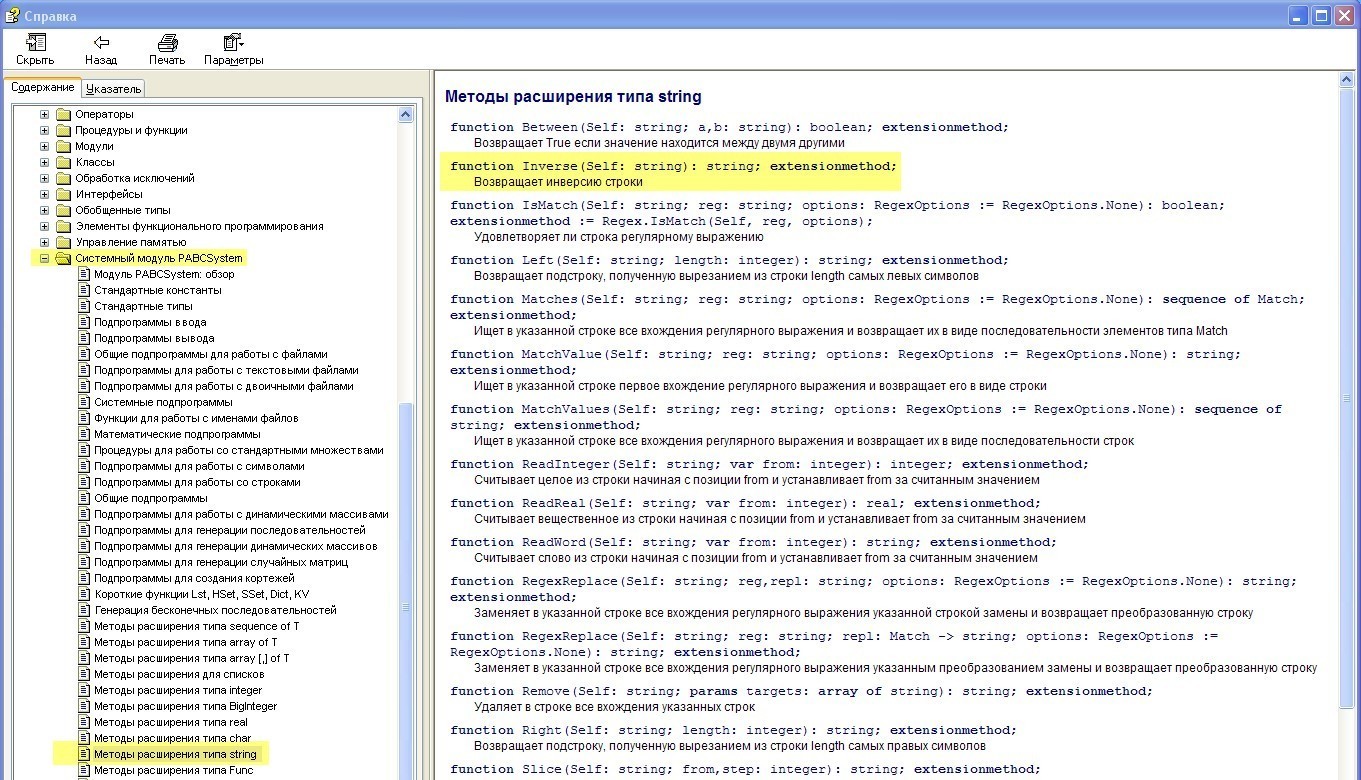Open Подпрограммы для генерации случайных матриц
This screenshot has height=780, width=1361.
221,562
